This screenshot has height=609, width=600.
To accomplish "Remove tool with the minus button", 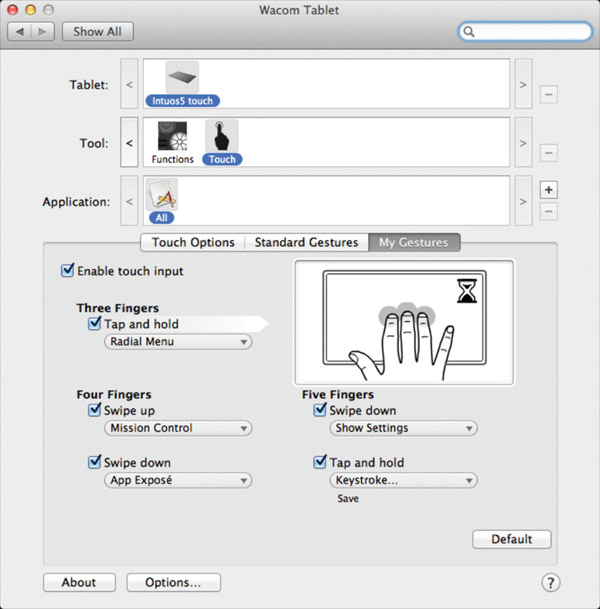I will point(548,153).
